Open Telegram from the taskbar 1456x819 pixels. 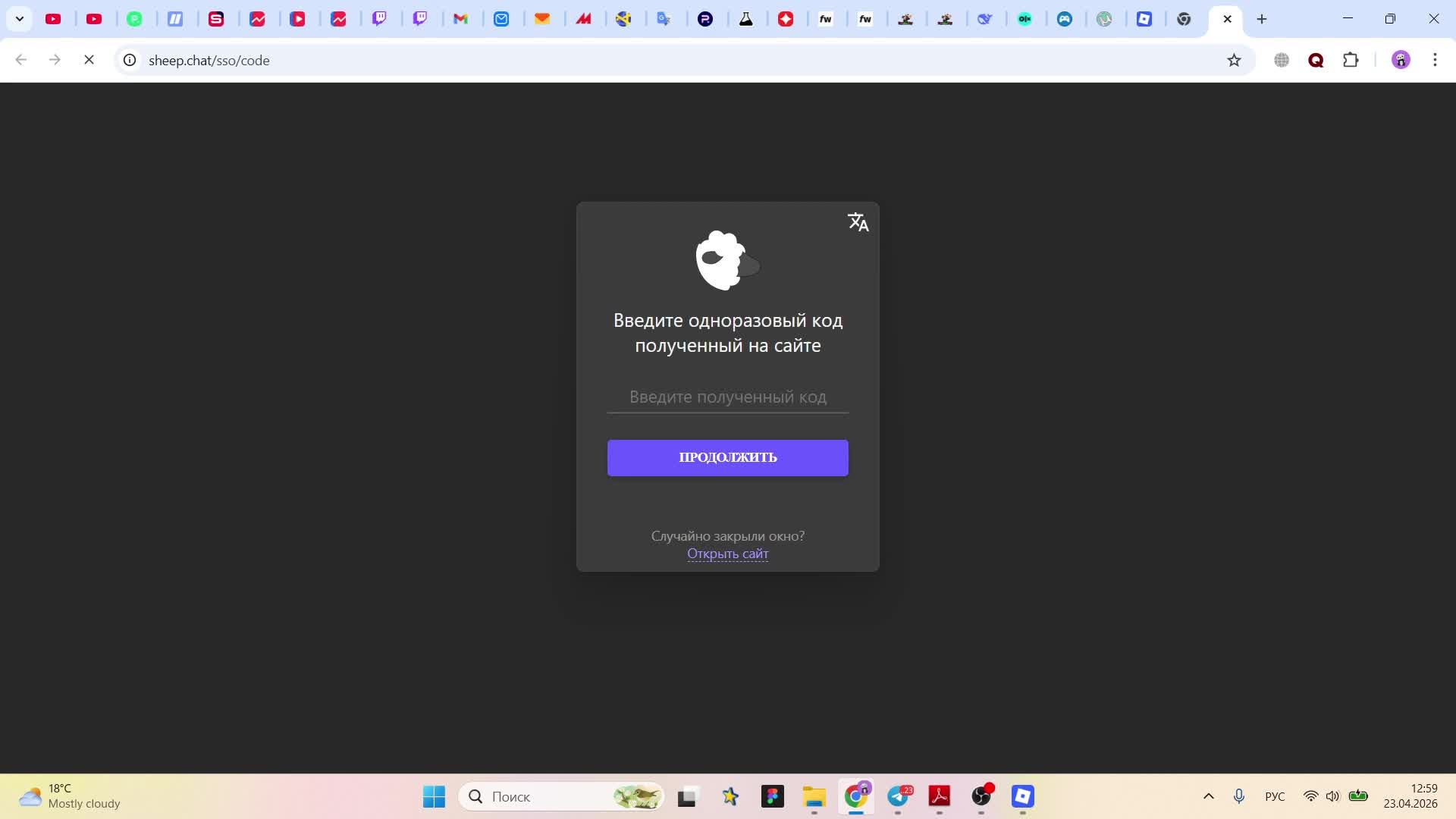899,796
